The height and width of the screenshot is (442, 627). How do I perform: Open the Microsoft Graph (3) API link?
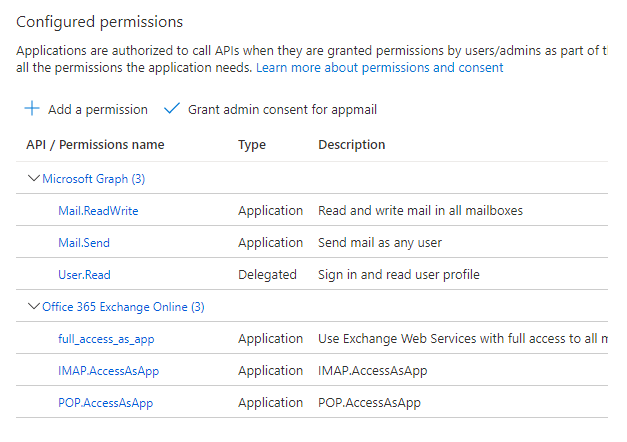[x=94, y=179]
